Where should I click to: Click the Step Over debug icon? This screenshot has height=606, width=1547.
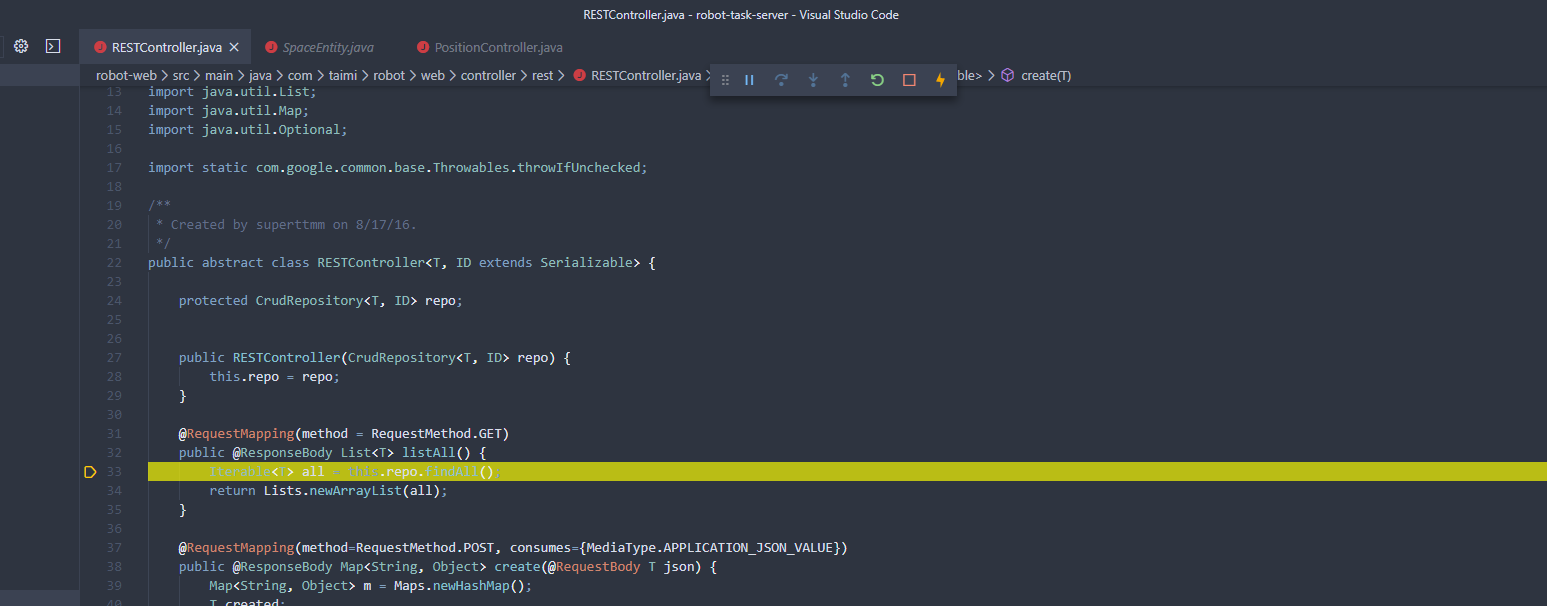click(x=781, y=79)
